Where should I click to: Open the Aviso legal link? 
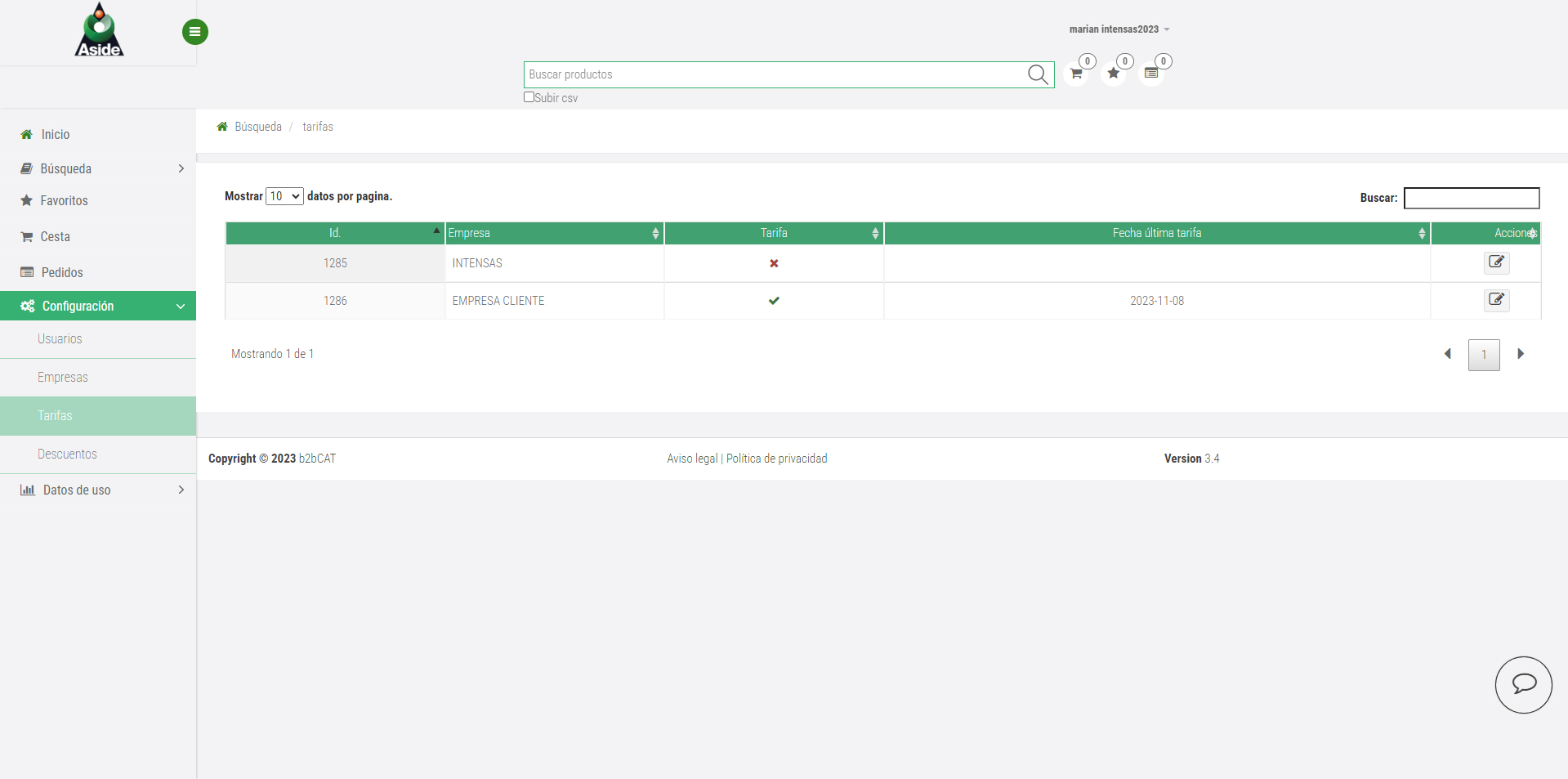[x=692, y=459]
